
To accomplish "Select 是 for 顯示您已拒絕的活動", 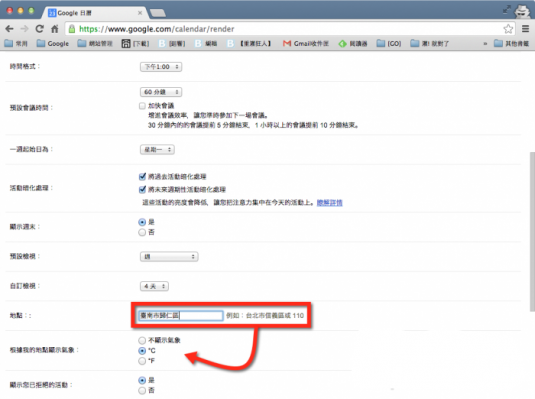I will 142,380.
